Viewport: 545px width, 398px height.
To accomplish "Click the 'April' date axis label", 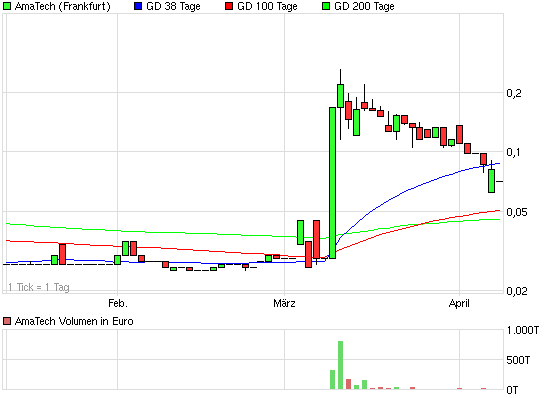I will pyautogui.click(x=459, y=303).
